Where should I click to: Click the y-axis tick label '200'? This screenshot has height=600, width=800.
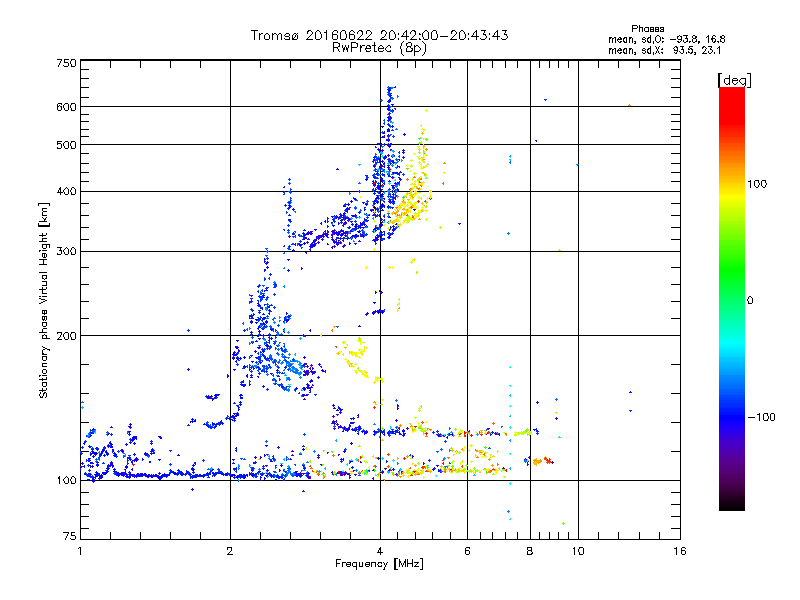pyautogui.click(x=66, y=336)
